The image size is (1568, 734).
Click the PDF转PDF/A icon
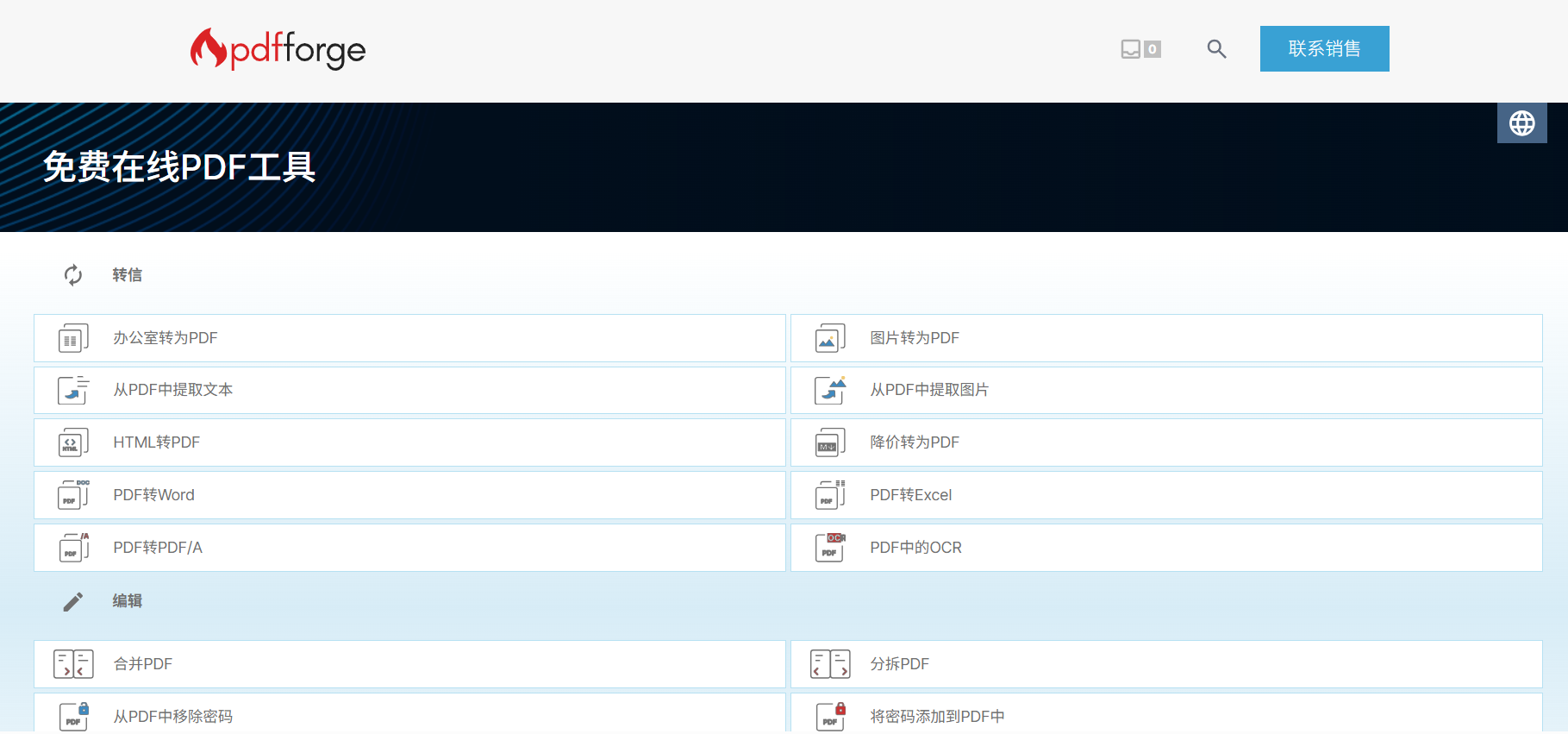click(73, 548)
